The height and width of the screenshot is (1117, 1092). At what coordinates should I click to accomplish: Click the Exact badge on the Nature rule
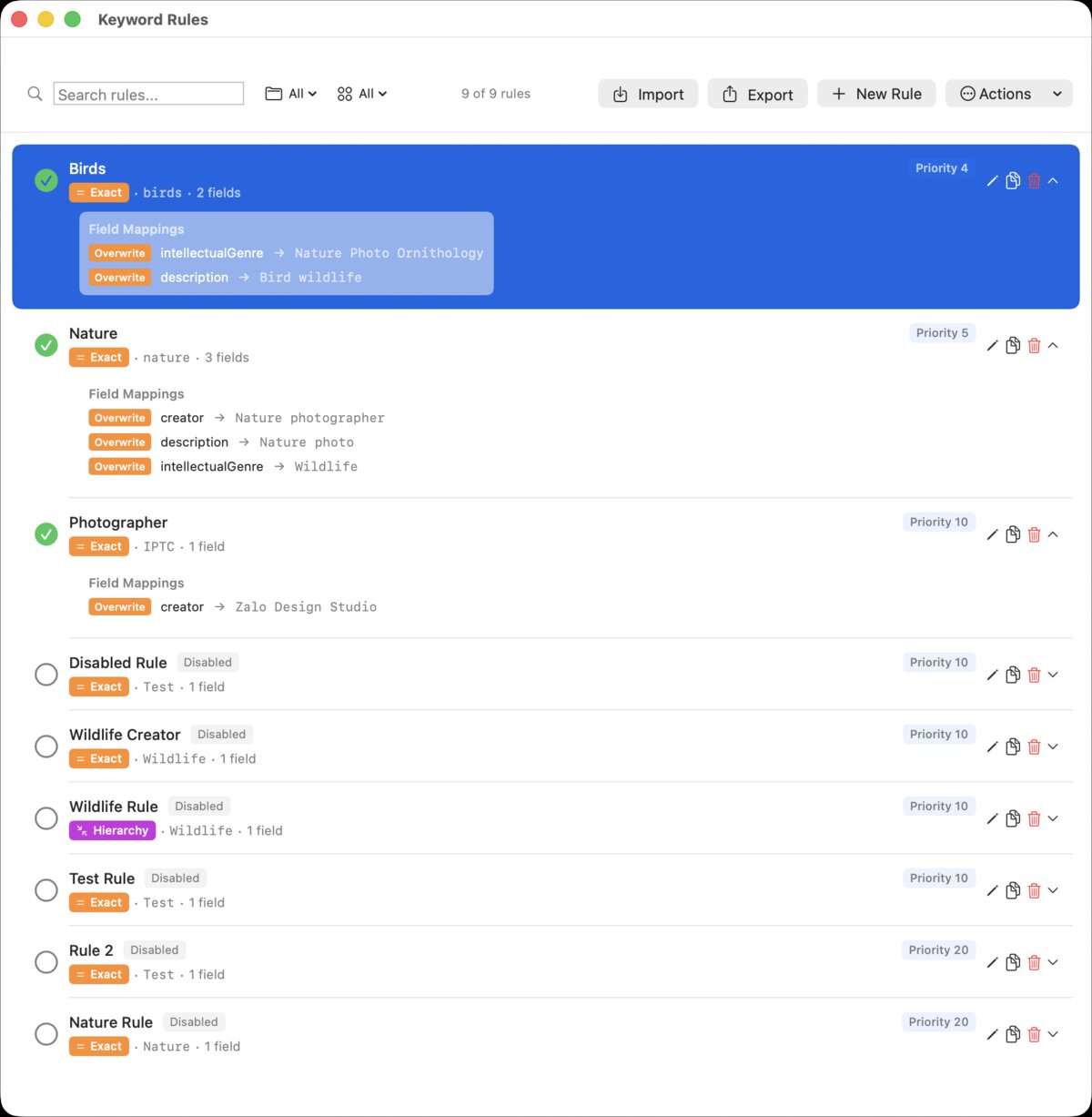[x=98, y=357]
